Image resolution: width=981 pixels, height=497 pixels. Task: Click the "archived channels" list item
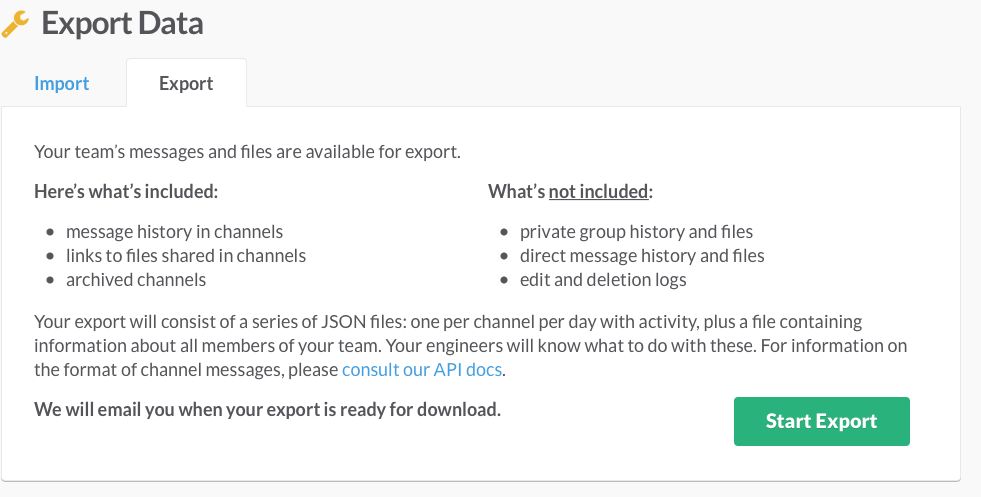click(136, 280)
